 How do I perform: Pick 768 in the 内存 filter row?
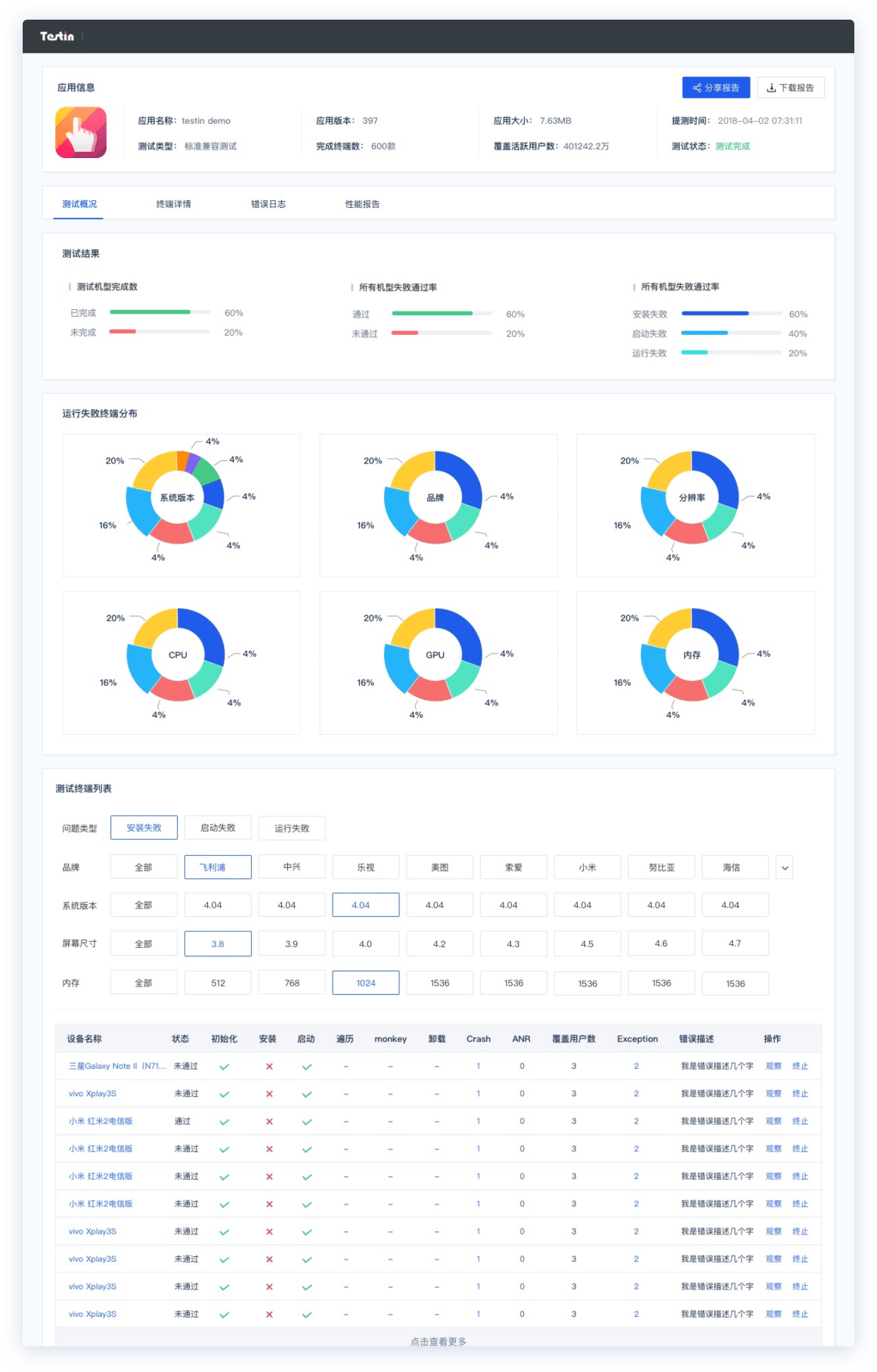pyautogui.click(x=292, y=983)
